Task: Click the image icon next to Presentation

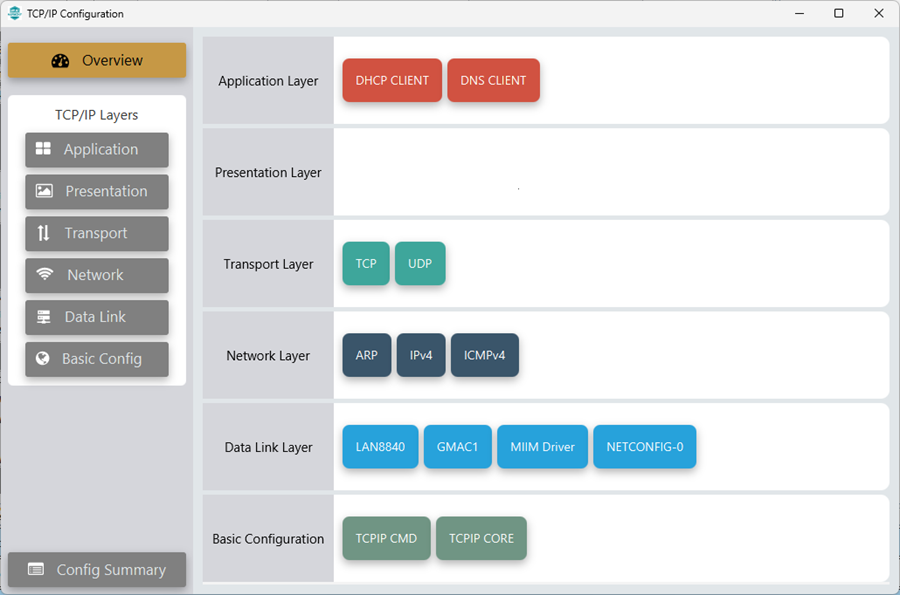Action: point(43,191)
